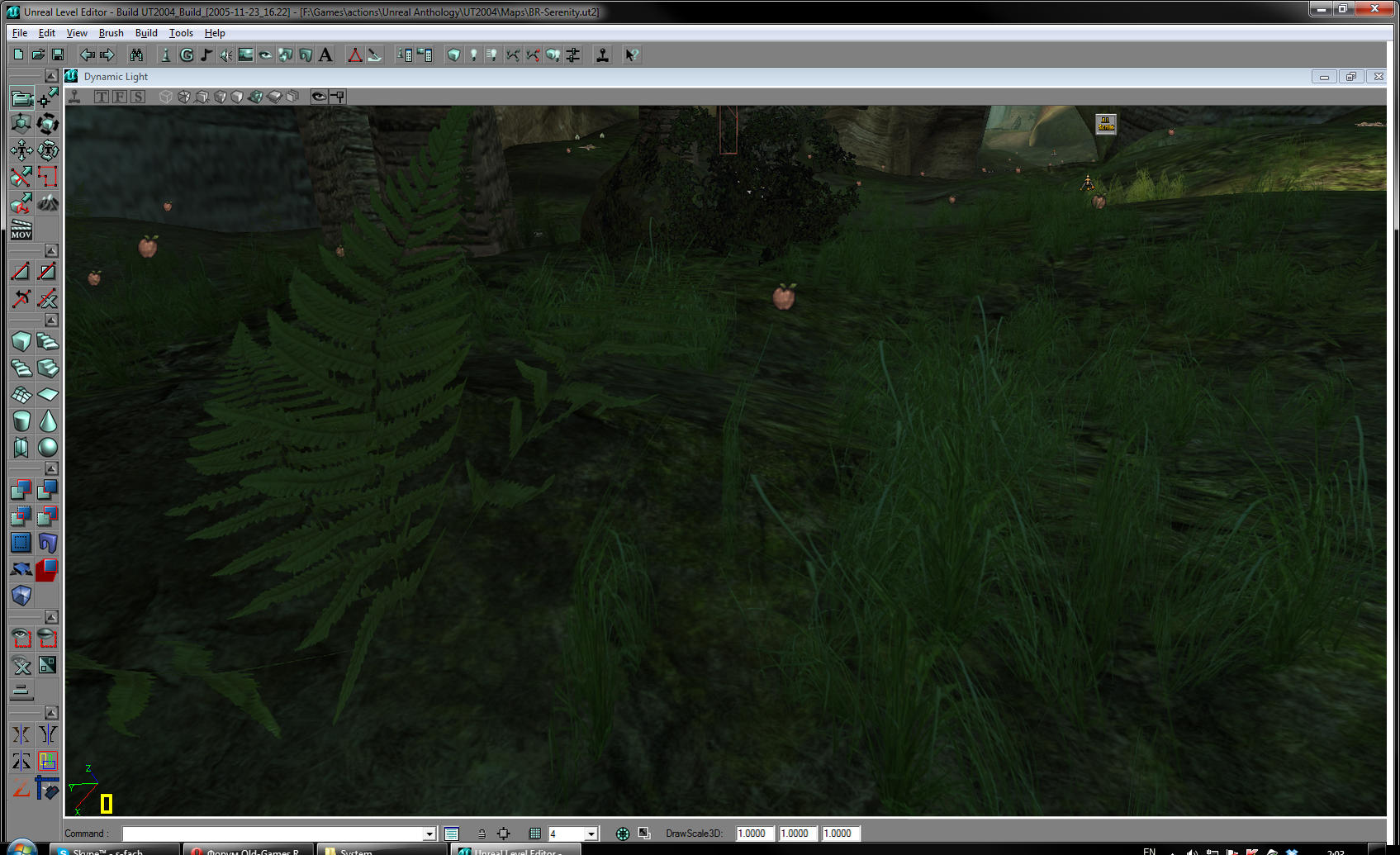1400x855 pixels.
Task: Select the Terrain Editing tool
Action: click(x=48, y=202)
